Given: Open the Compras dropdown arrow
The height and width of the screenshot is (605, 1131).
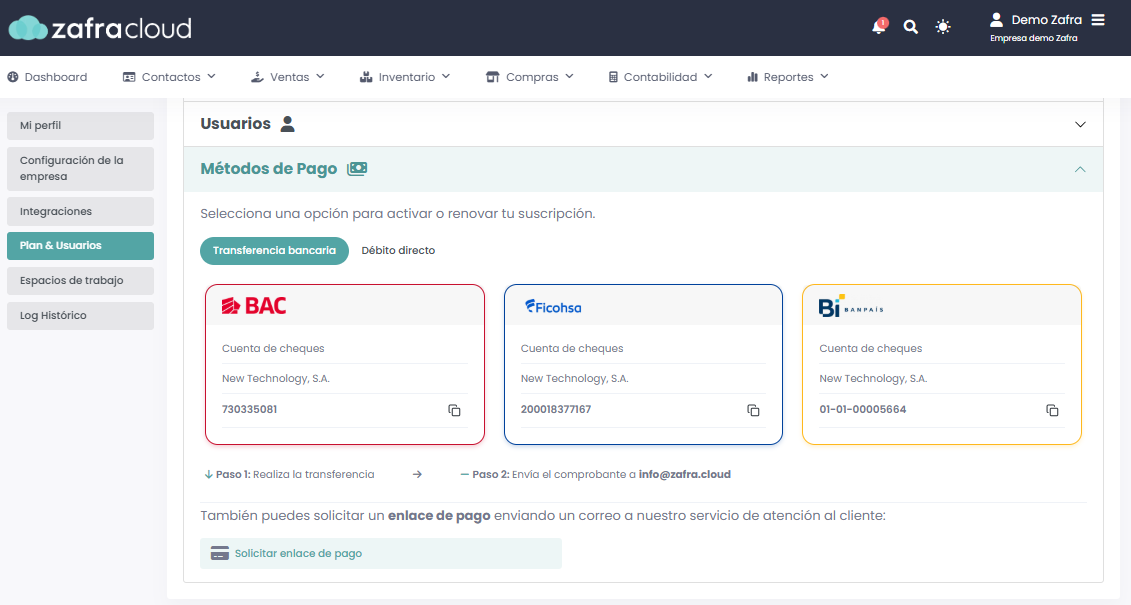Looking at the screenshot, I should pyautogui.click(x=569, y=76).
